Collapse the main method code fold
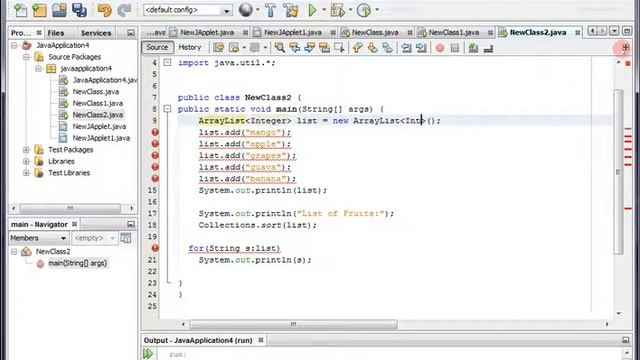This screenshot has height=360, width=640. pyautogui.click(x=167, y=109)
